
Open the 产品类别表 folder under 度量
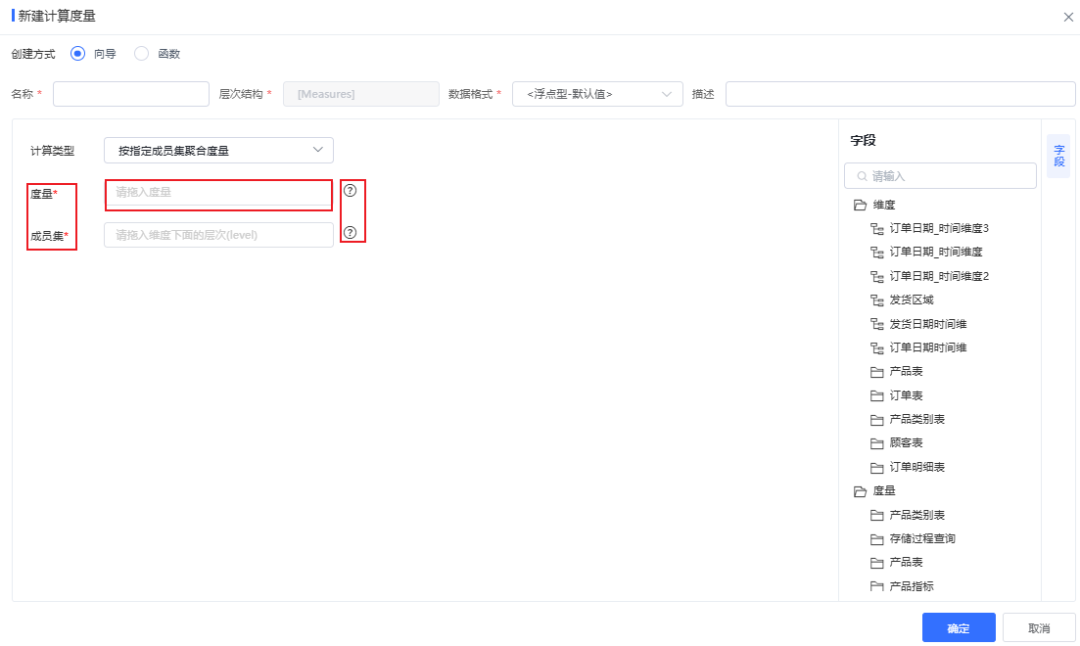tap(917, 515)
